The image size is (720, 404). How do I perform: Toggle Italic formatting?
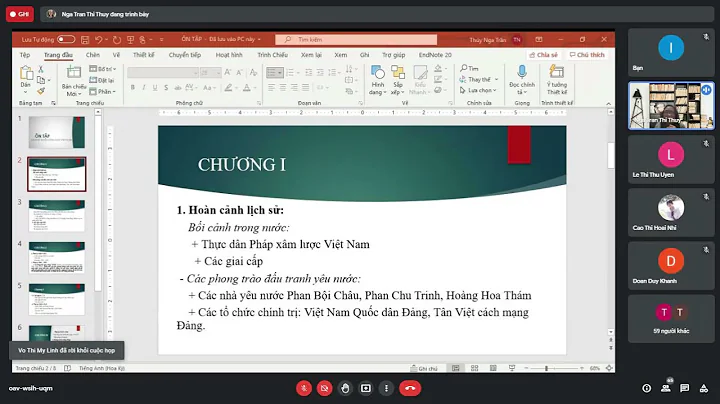144,88
